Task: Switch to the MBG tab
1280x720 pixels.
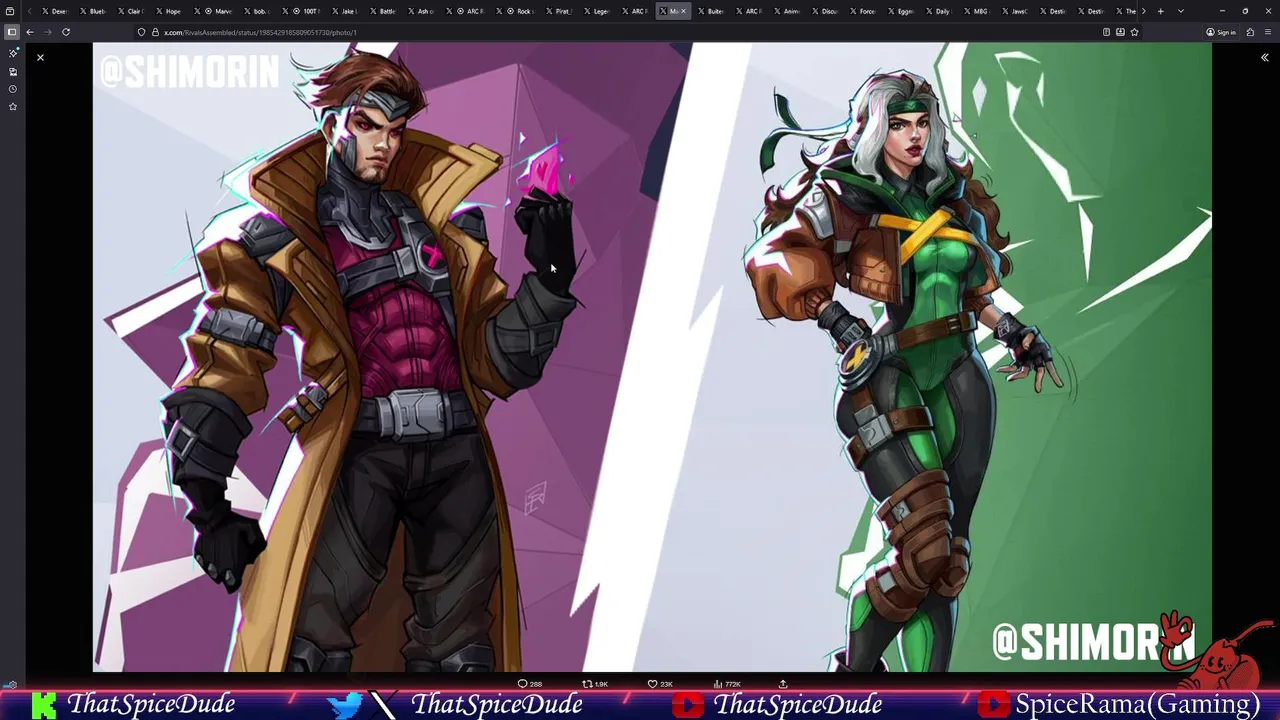Action: (x=976, y=11)
